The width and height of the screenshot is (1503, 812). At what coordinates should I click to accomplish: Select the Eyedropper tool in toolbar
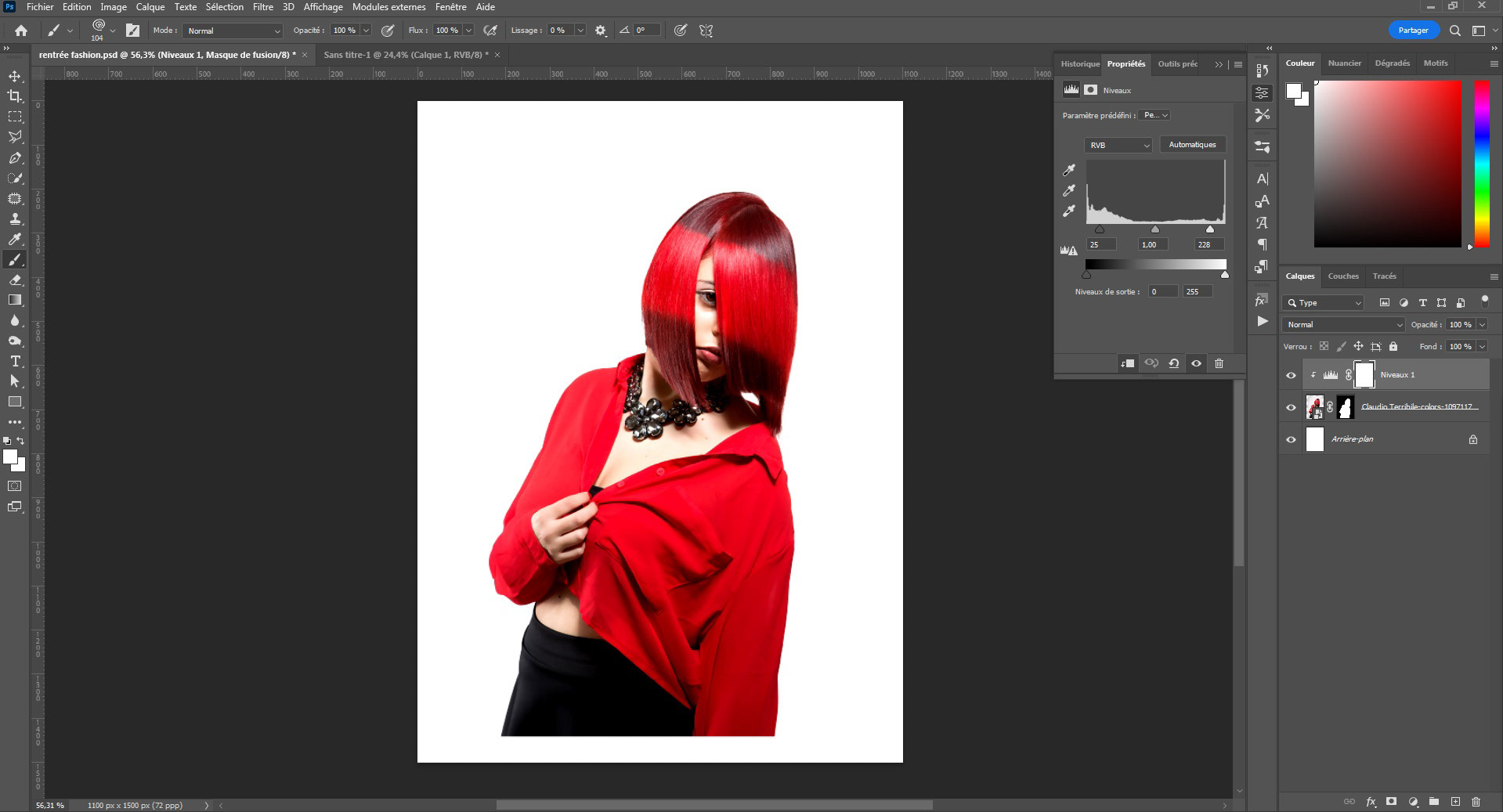click(x=15, y=239)
